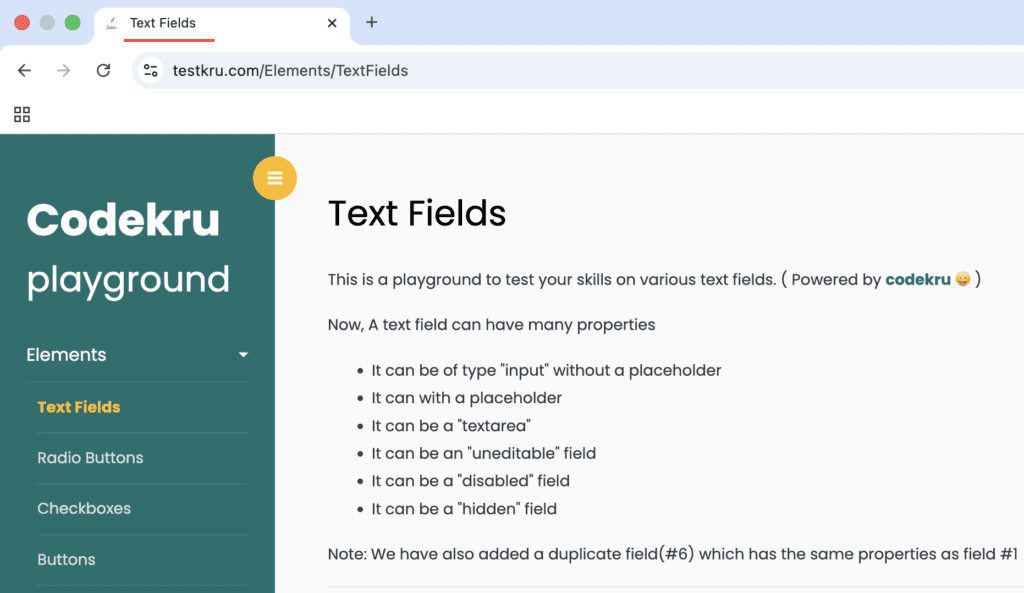Select Text Fields in the sidebar

[78, 407]
